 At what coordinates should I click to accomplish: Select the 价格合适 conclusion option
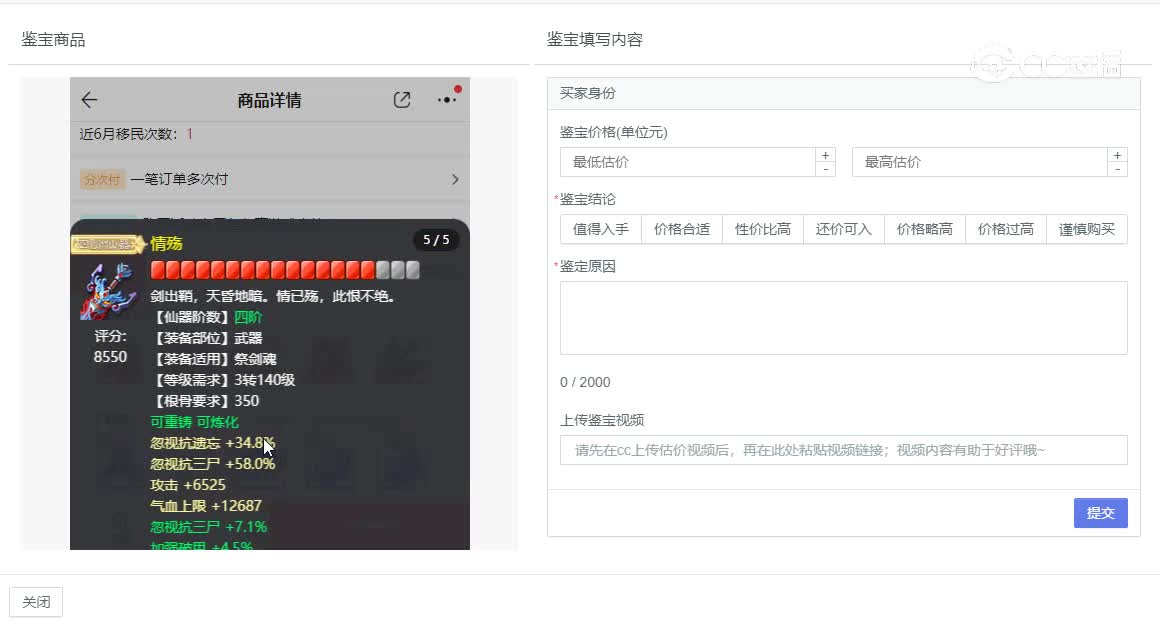tap(682, 229)
